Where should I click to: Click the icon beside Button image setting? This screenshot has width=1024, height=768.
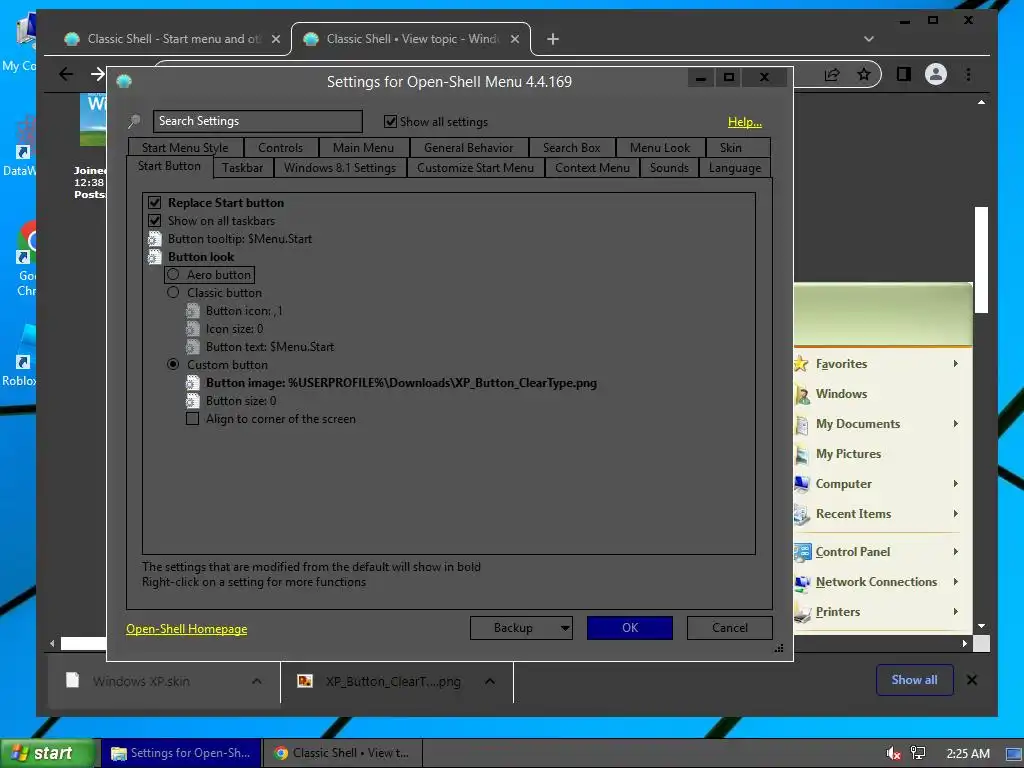tap(193, 383)
